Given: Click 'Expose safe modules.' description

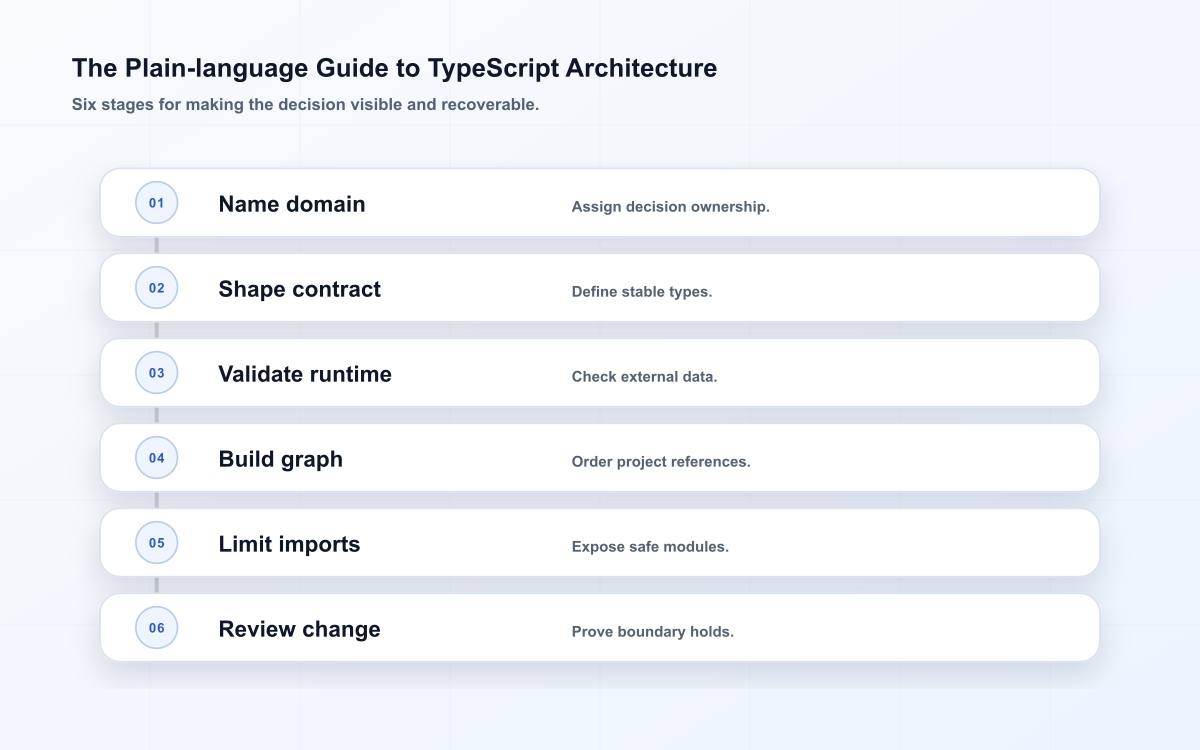Looking at the screenshot, I should point(650,547).
